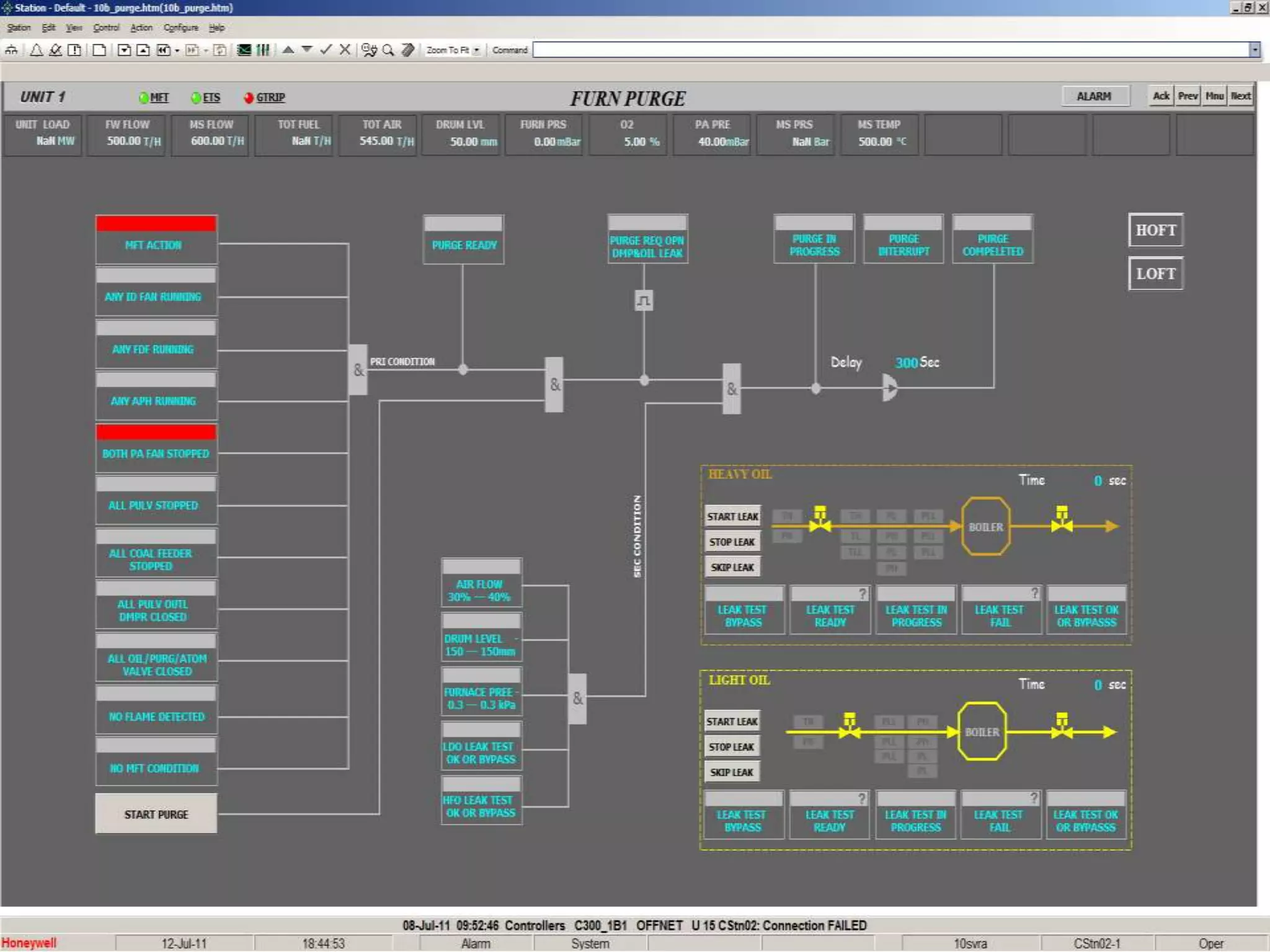Viewport: 1270px width, 952px height.
Task: Open the Configure menu
Action: coord(180,28)
